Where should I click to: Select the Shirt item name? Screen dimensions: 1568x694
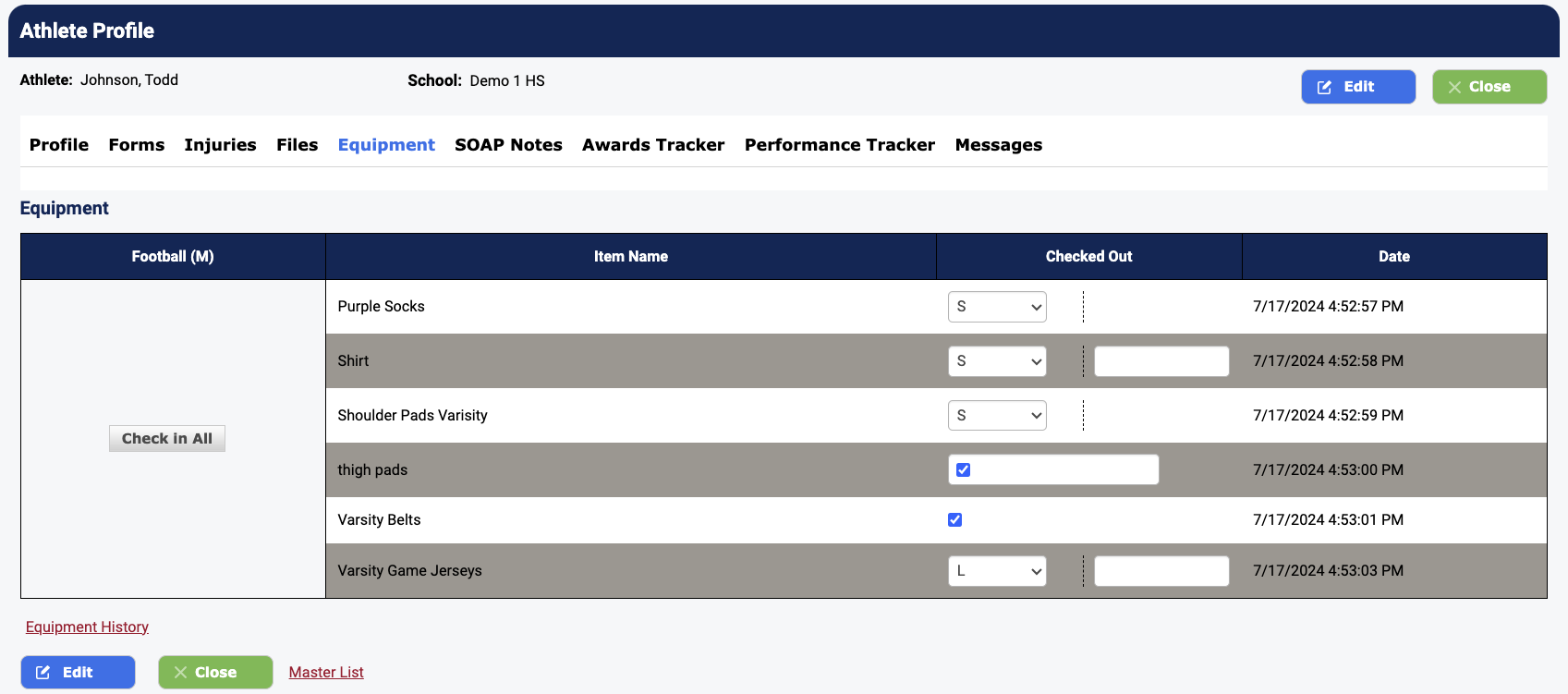click(353, 361)
